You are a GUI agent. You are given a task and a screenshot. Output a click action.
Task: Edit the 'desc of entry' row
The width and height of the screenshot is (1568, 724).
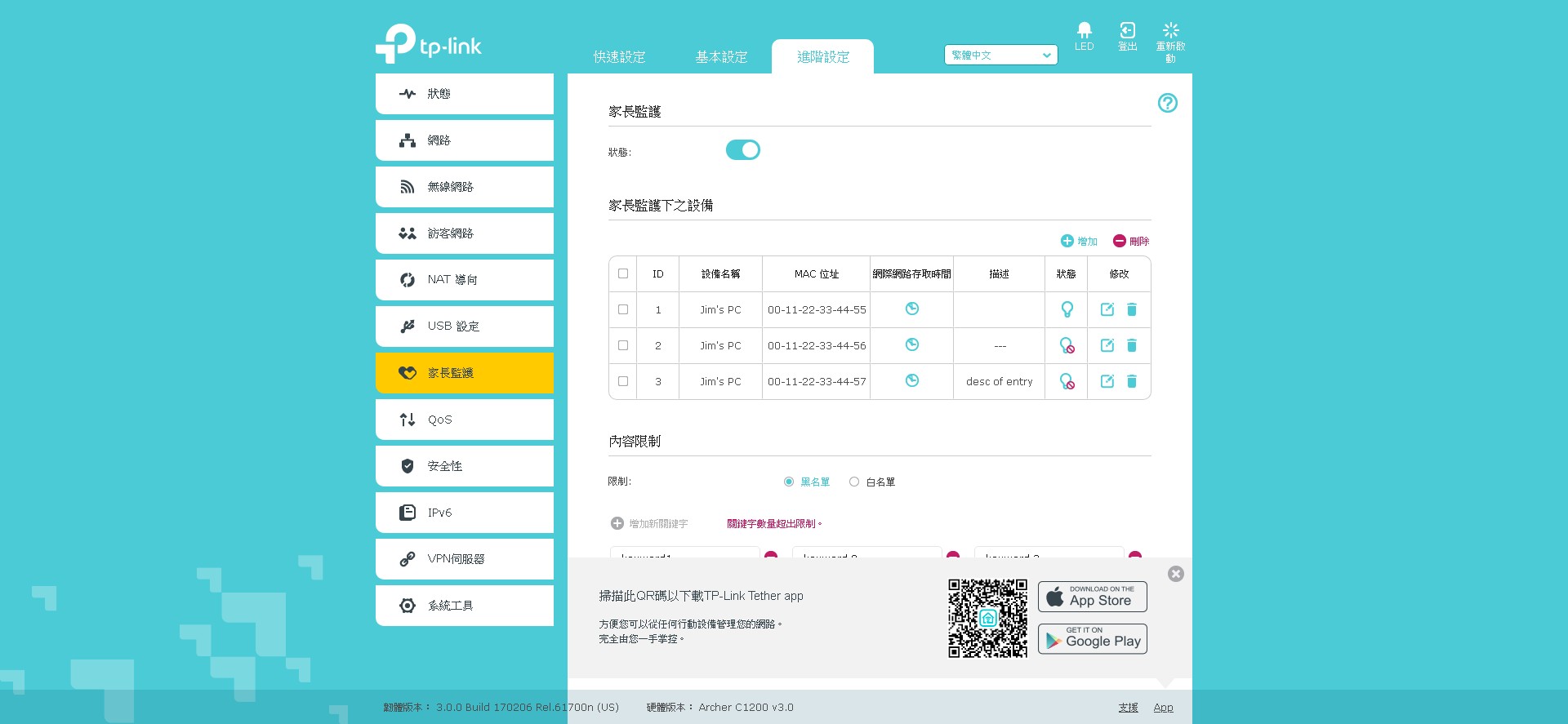1107,381
